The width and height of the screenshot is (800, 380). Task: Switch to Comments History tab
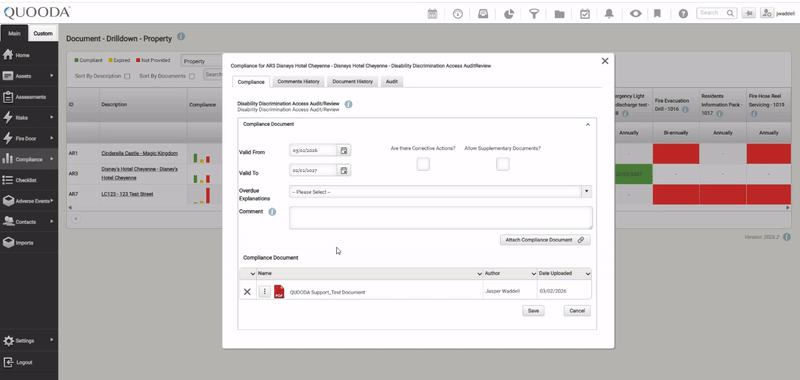click(x=298, y=82)
